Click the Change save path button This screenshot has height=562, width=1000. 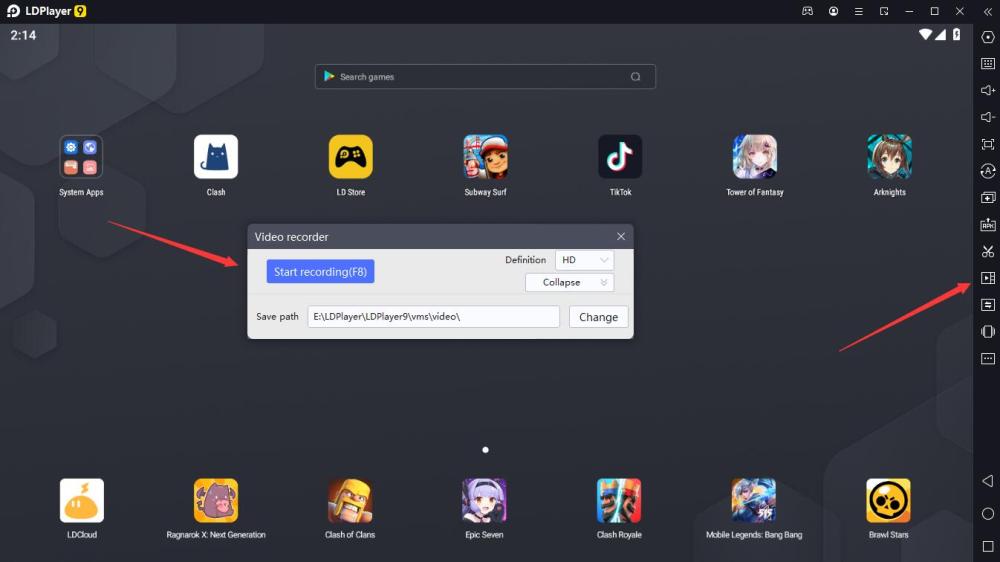(598, 317)
